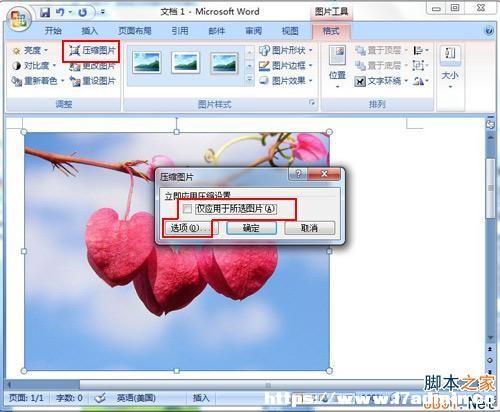
Task: Switch to the 审阅 tab
Action: click(253, 31)
